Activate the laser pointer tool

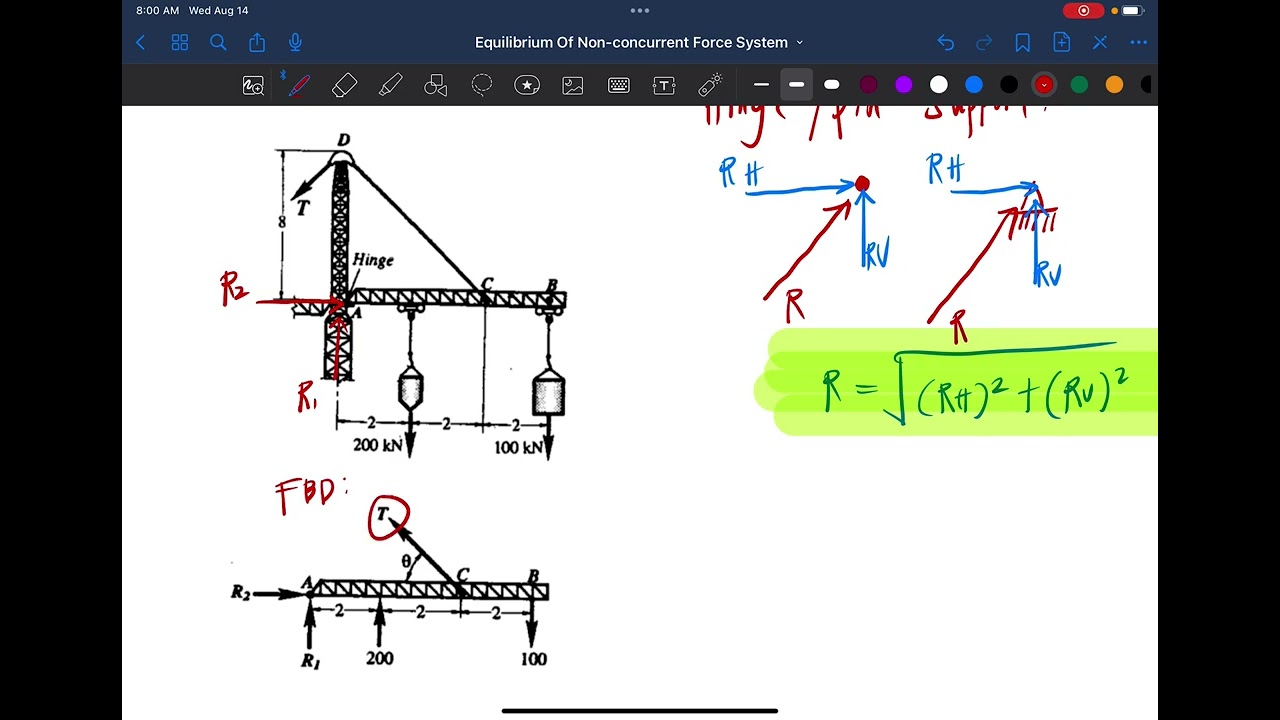[x=710, y=85]
